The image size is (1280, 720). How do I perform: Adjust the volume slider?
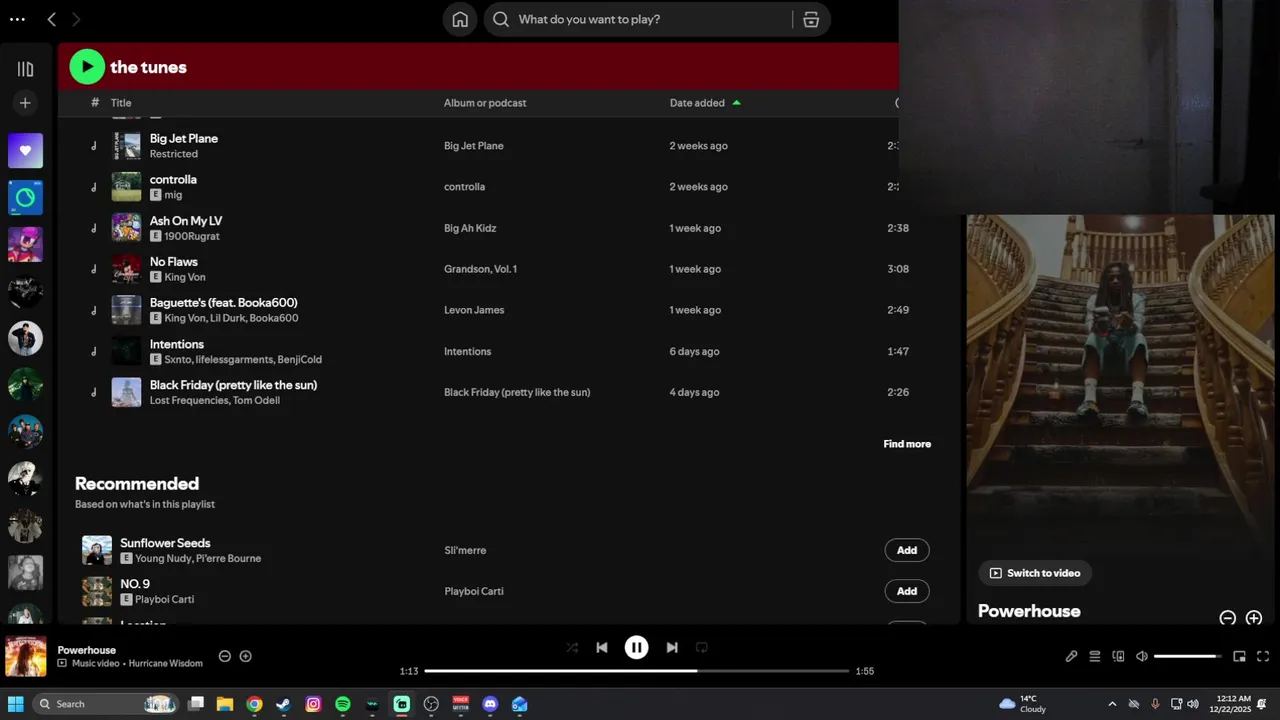1188,656
